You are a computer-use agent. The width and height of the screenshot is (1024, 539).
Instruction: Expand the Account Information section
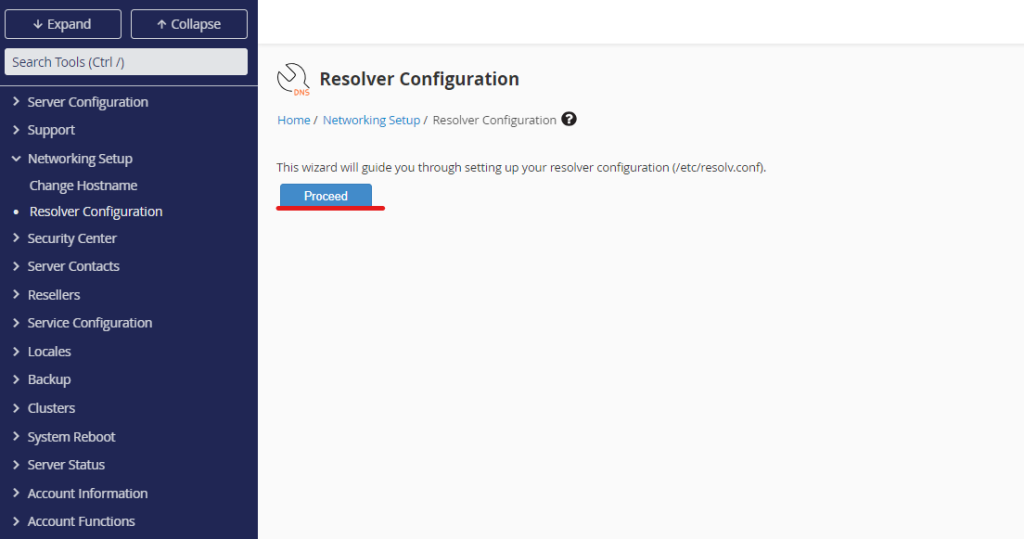pyautogui.click(x=87, y=494)
